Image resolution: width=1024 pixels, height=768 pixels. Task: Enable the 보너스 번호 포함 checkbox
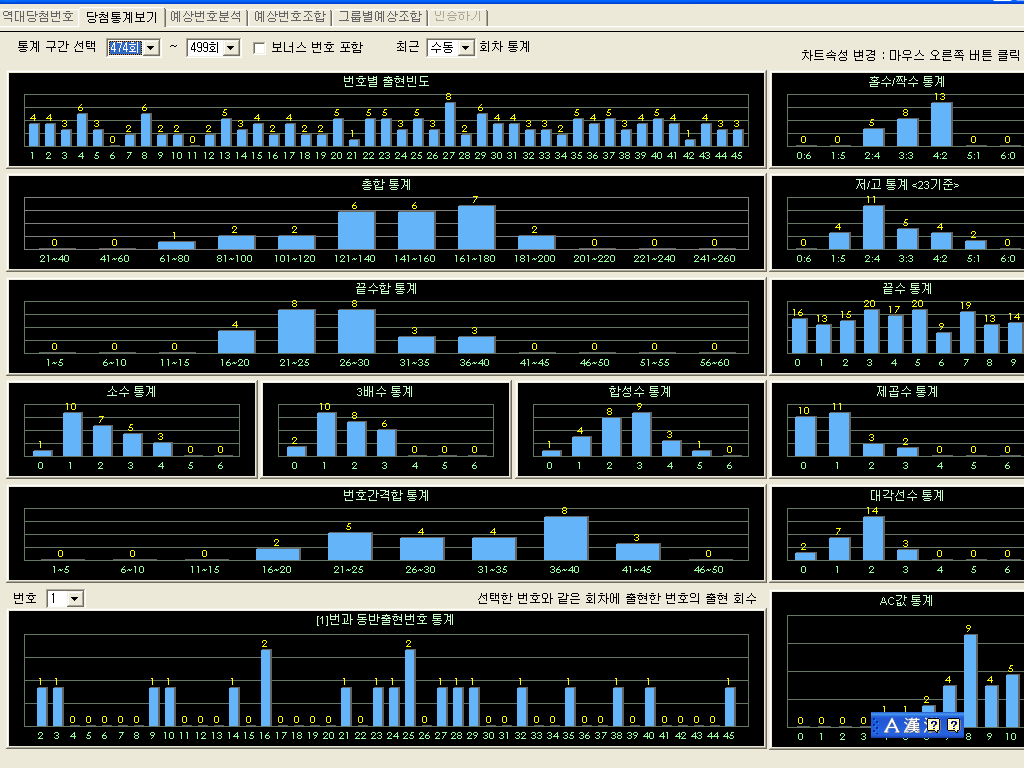point(260,47)
